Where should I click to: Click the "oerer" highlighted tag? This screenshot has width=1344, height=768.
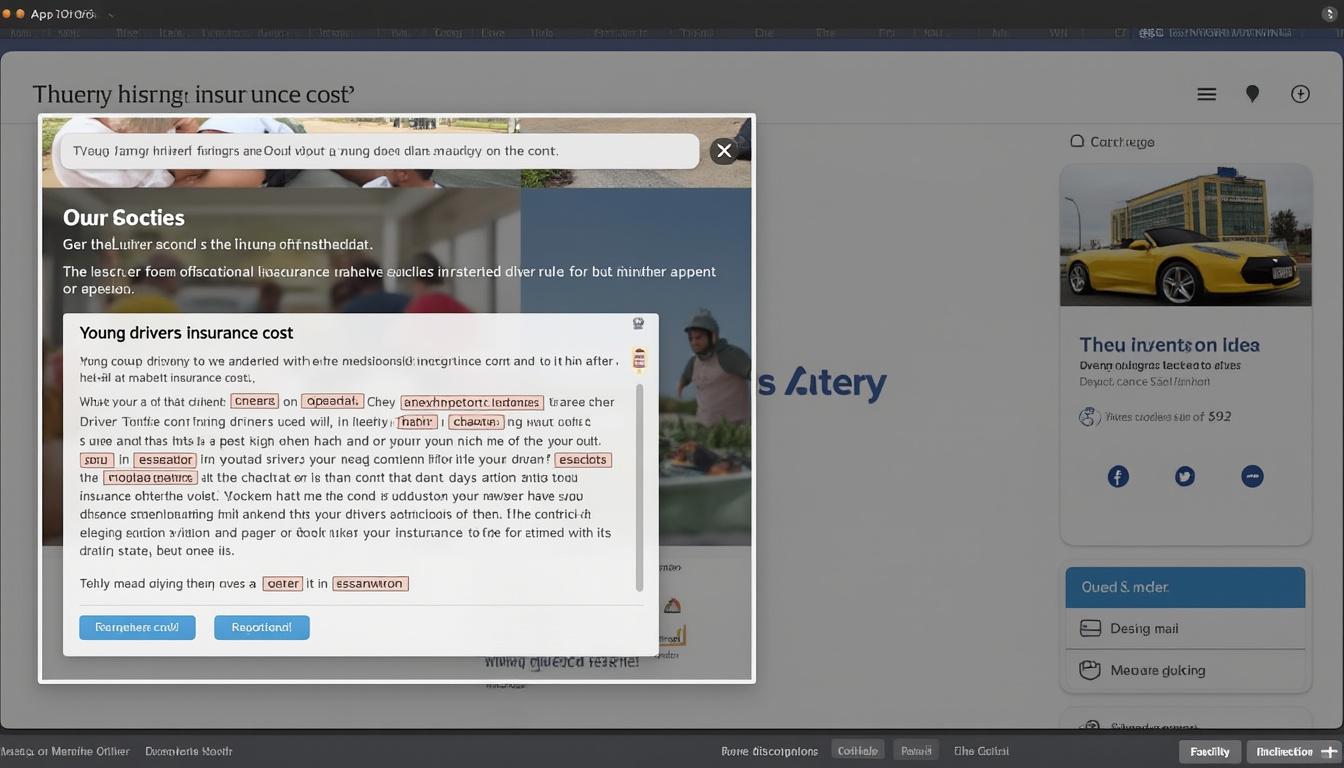click(283, 583)
